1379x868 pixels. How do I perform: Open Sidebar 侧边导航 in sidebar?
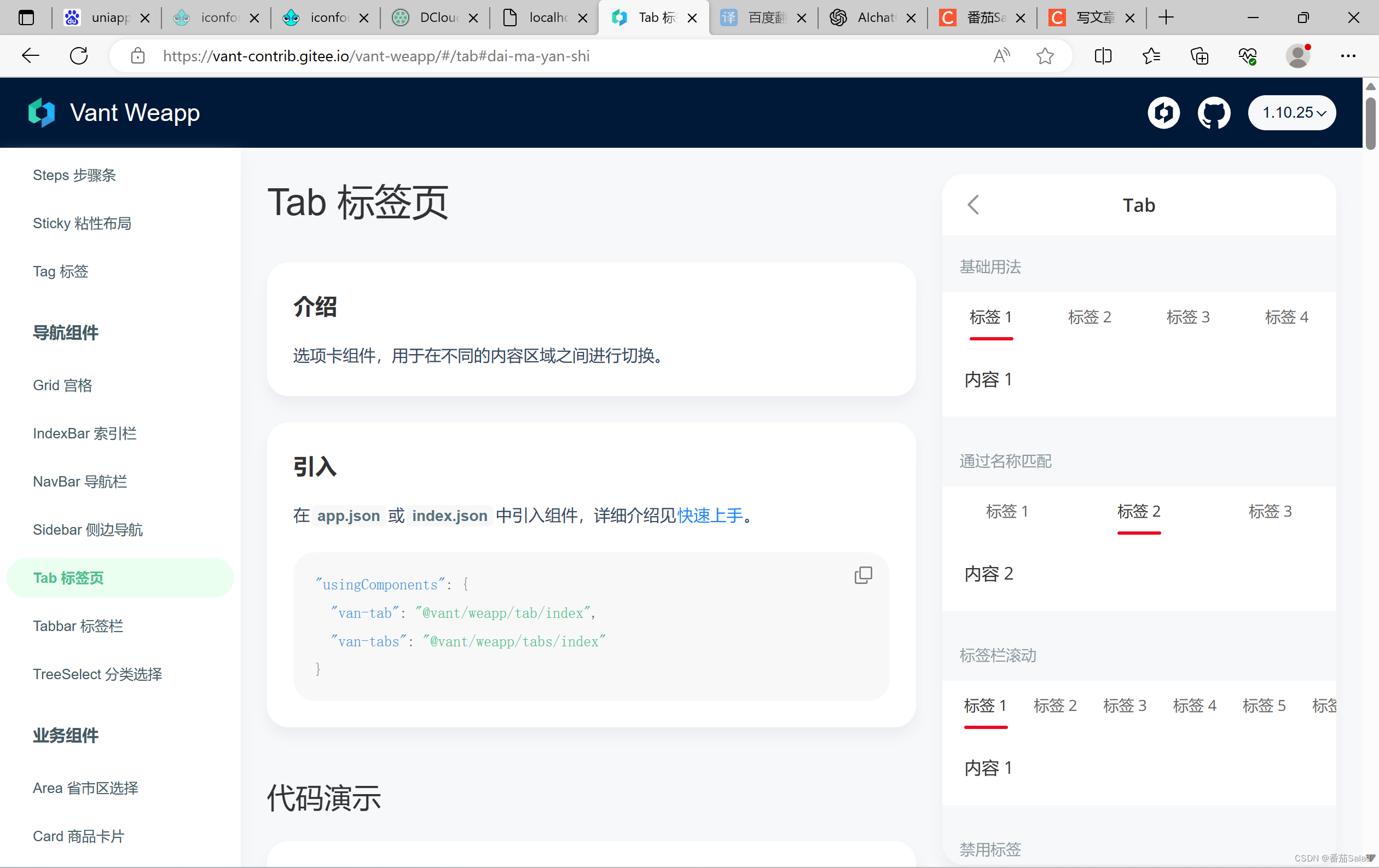click(88, 530)
